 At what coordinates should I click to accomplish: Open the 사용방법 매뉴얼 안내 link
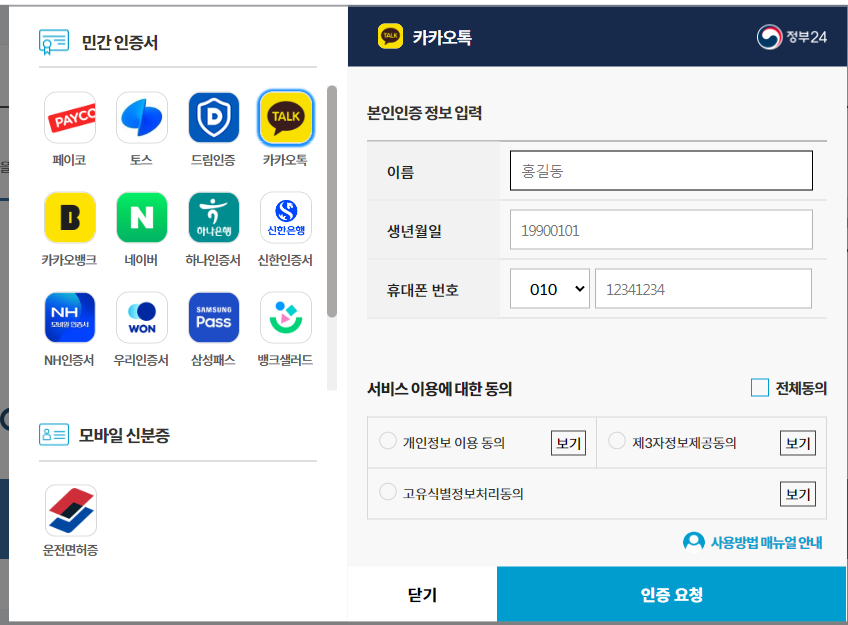(x=766, y=542)
